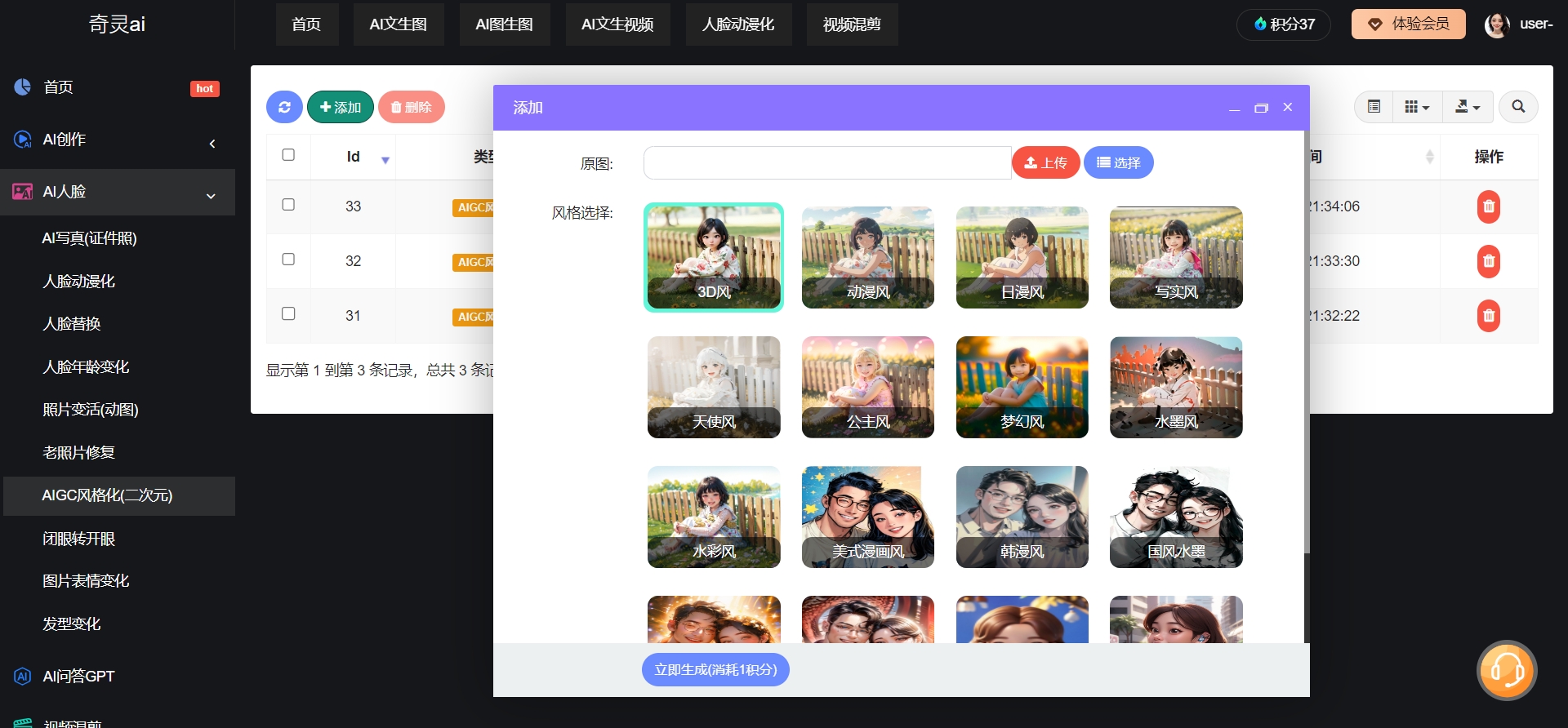Tick the checkbox for row 32
The height and width of the screenshot is (728, 1568).
tap(288, 260)
